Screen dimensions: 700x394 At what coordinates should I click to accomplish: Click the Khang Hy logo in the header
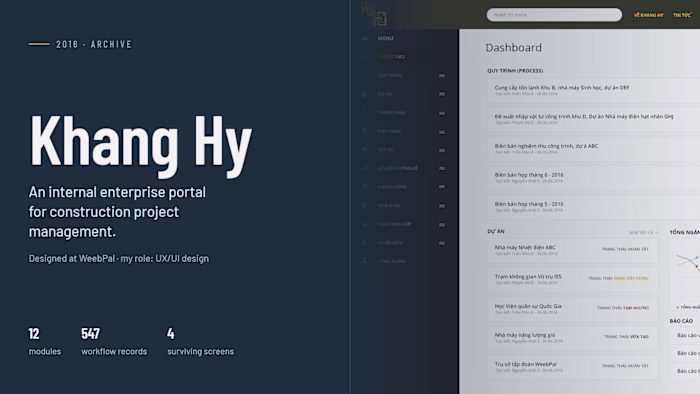click(x=374, y=14)
